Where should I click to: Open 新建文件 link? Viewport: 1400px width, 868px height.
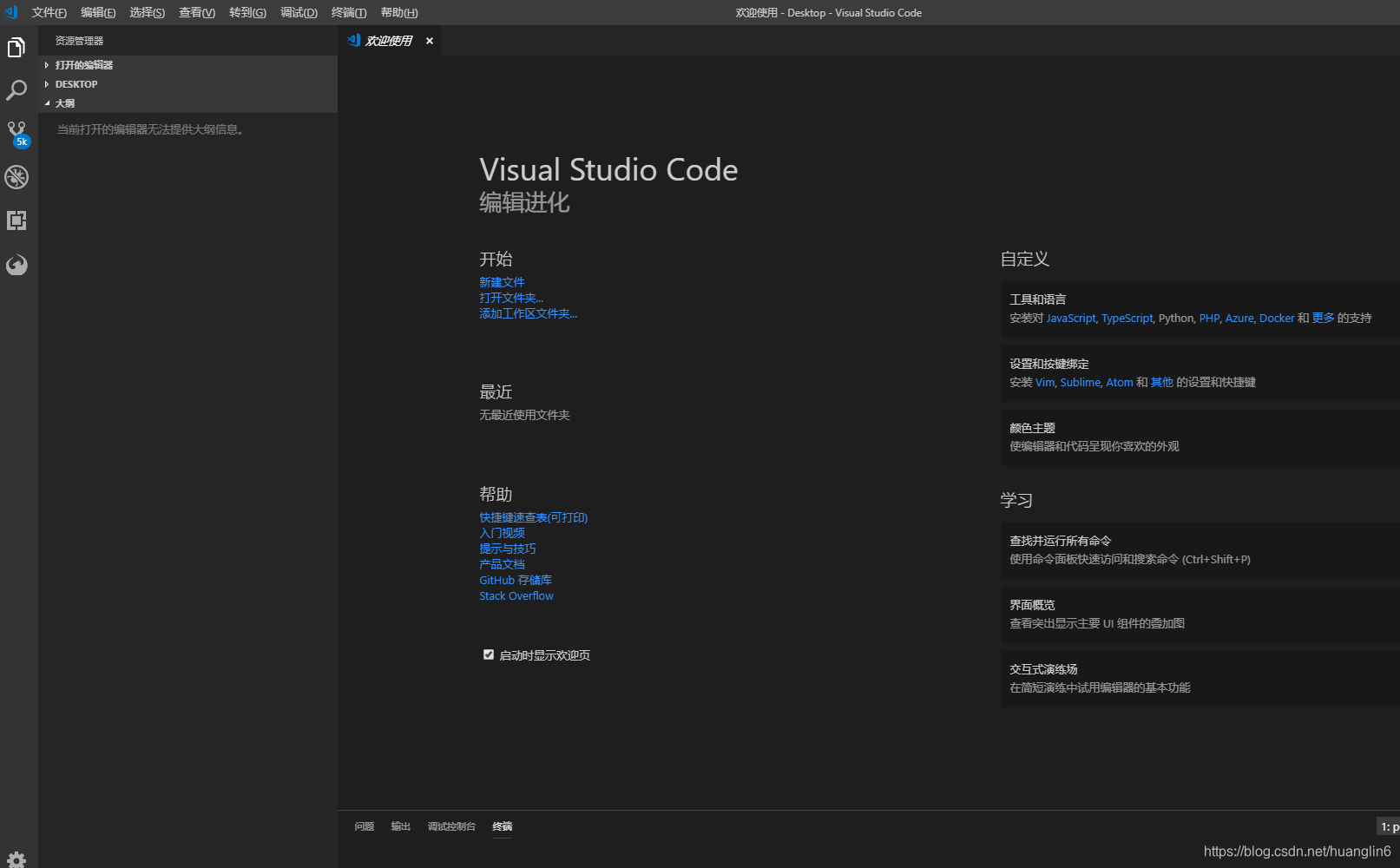click(502, 281)
